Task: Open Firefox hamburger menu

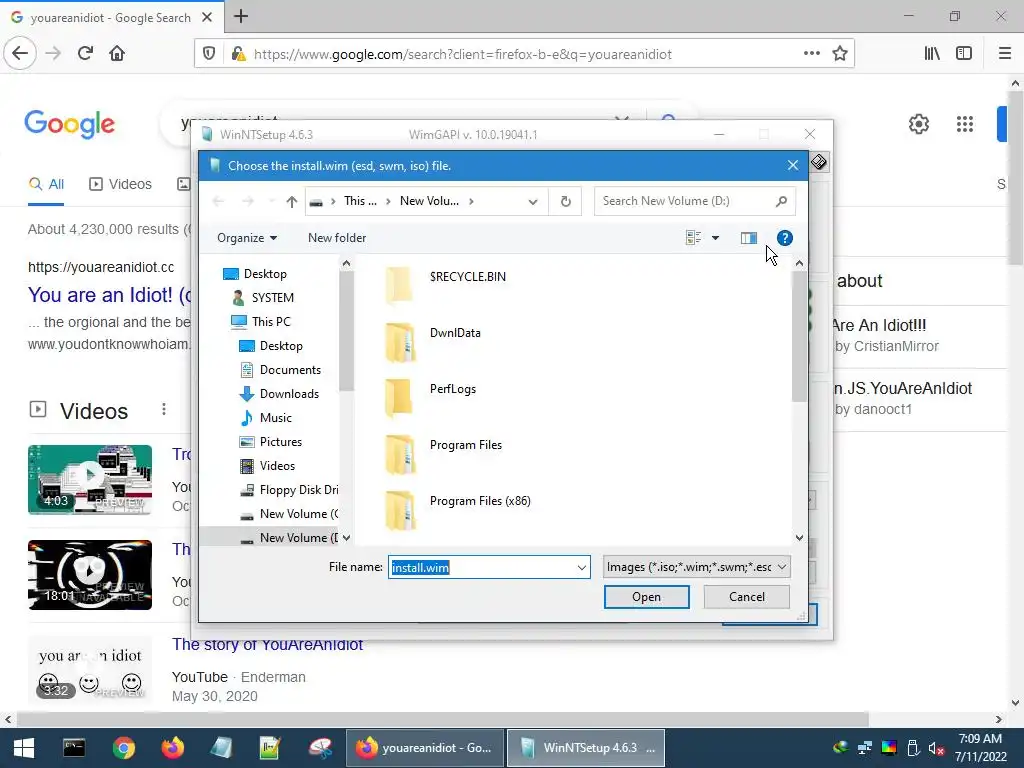Action: pos(1005,54)
